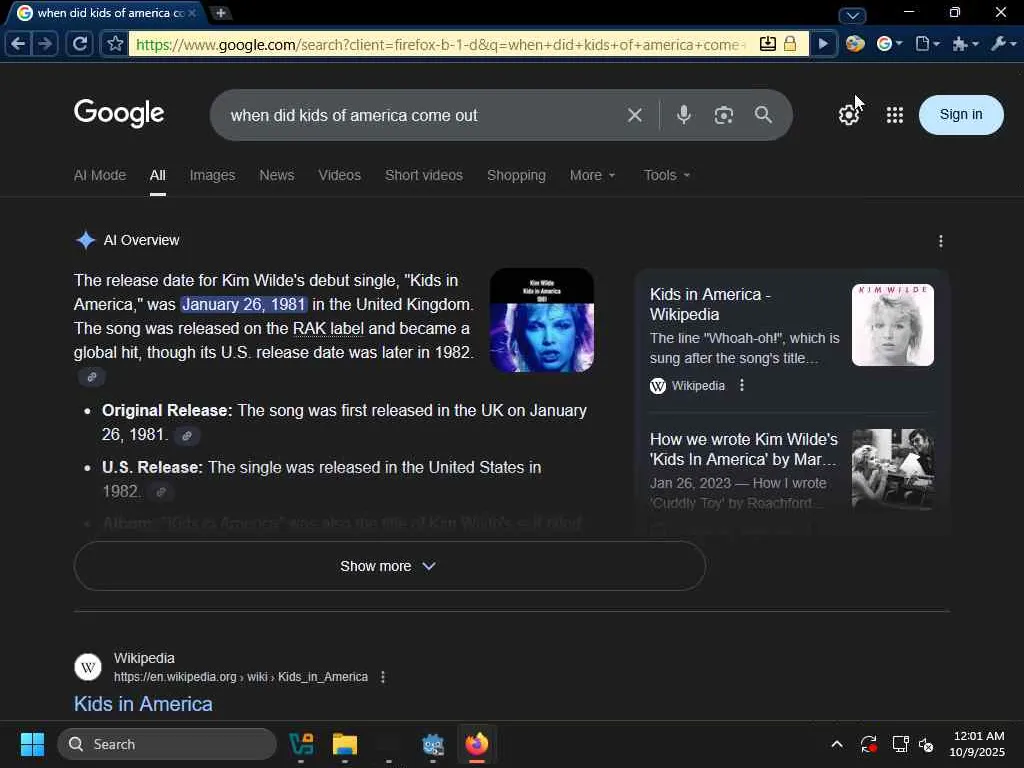Open three-dot menu next to Wikipedia result URL
This screenshot has width=1024, height=768.
(x=383, y=677)
